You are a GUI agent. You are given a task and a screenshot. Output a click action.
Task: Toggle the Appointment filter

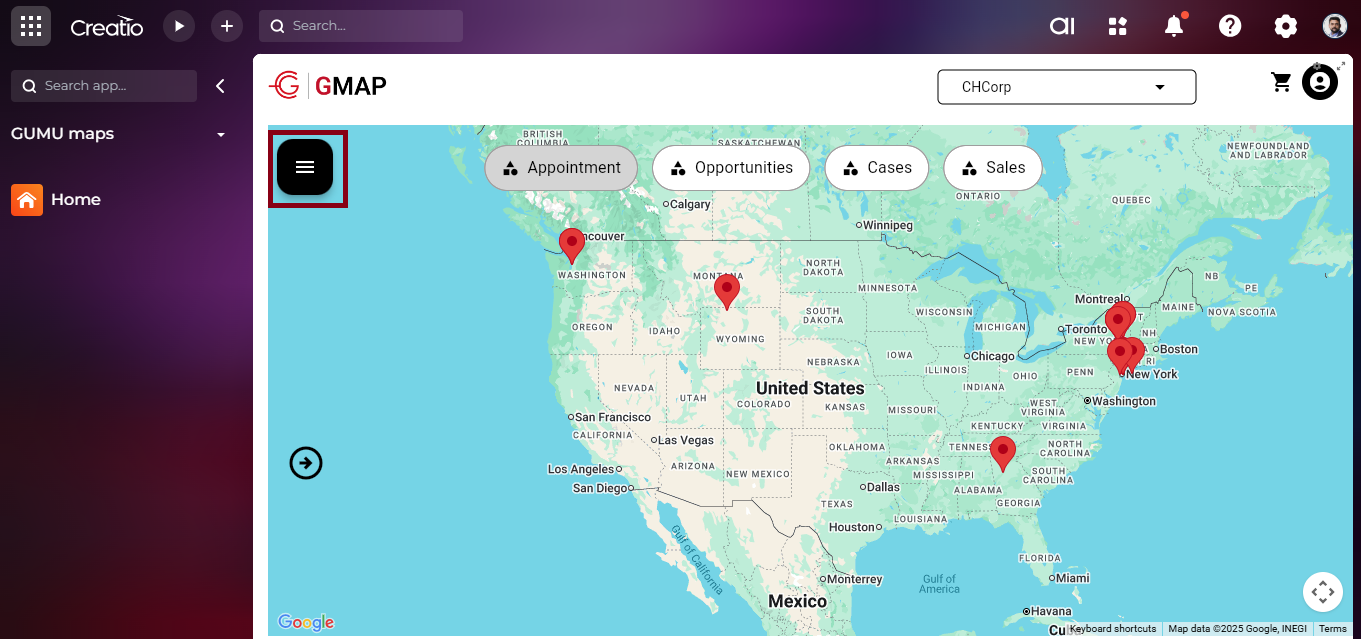coord(561,168)
